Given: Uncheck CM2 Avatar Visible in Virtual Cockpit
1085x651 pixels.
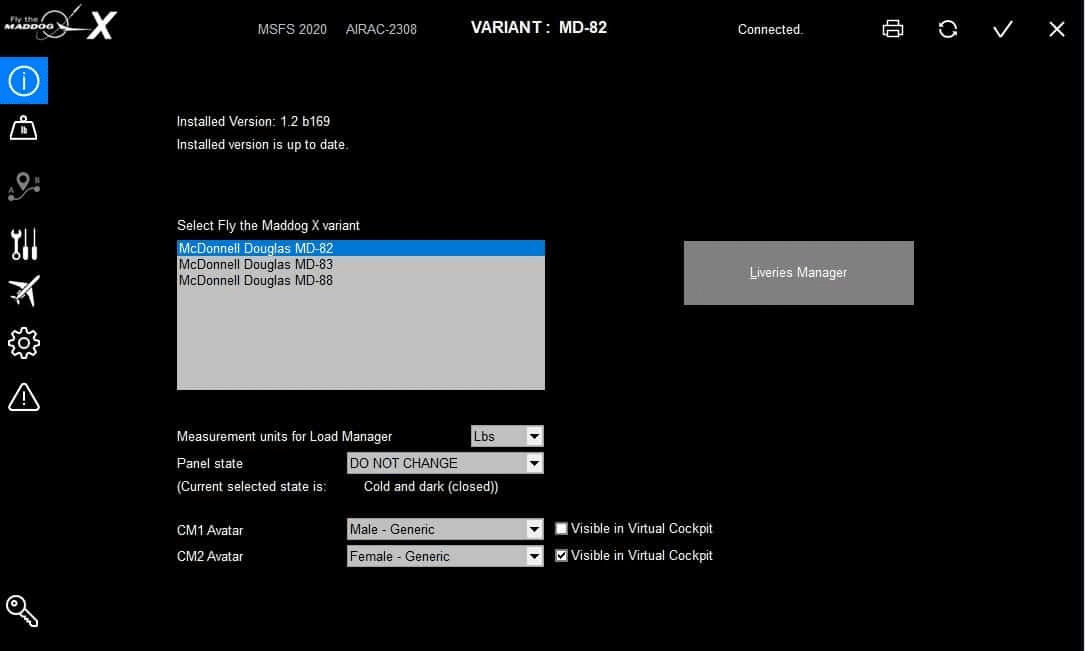Looking at the screenshot, I should tap(561, 556).
